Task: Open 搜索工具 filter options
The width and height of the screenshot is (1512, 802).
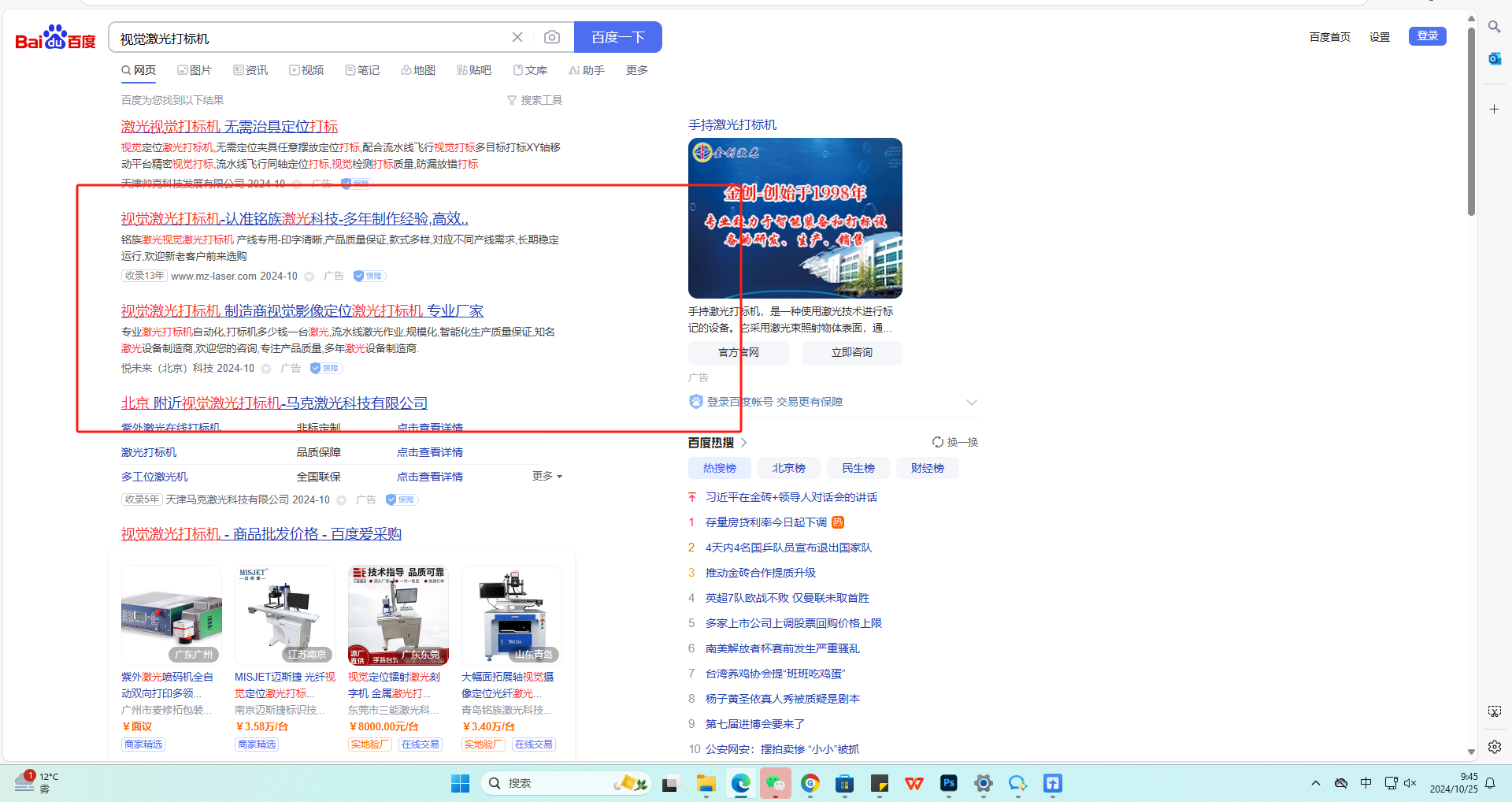Action: (x=535, y=100)
